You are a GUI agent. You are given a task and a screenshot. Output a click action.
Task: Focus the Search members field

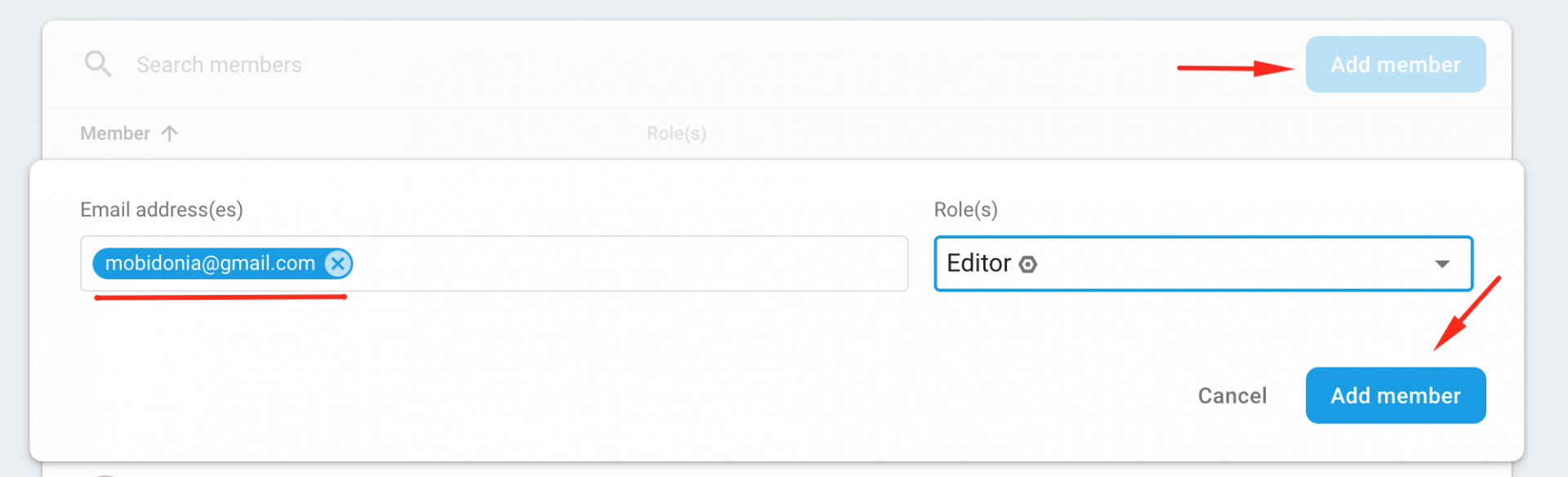[219, 65]
